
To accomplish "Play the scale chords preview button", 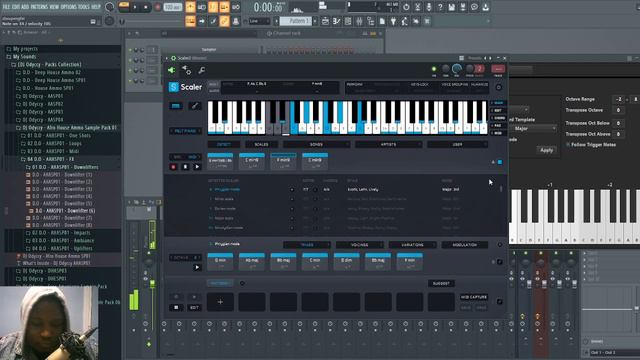I will coord(197,268).
